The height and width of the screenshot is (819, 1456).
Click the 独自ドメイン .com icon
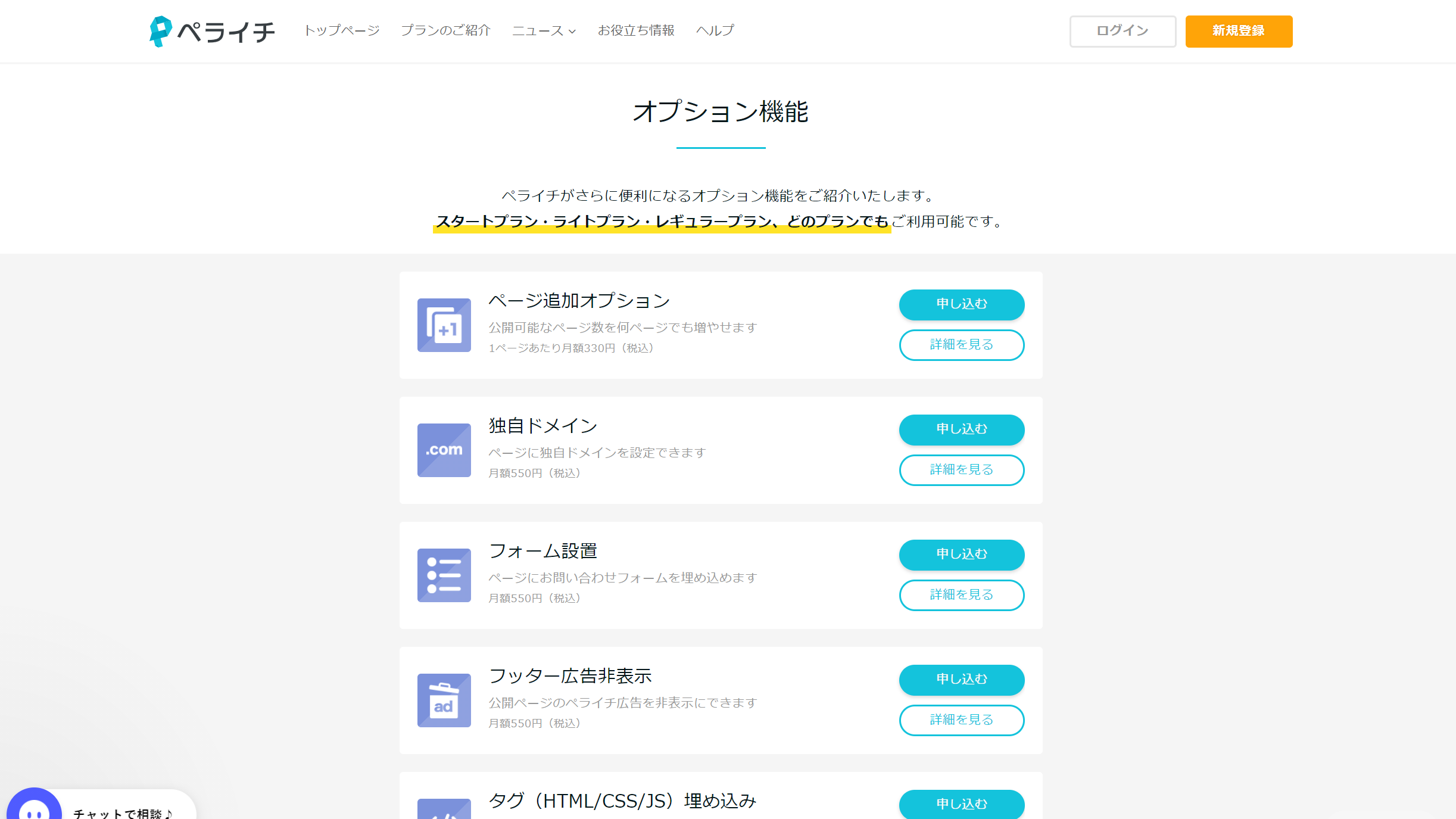pos(444,450)
